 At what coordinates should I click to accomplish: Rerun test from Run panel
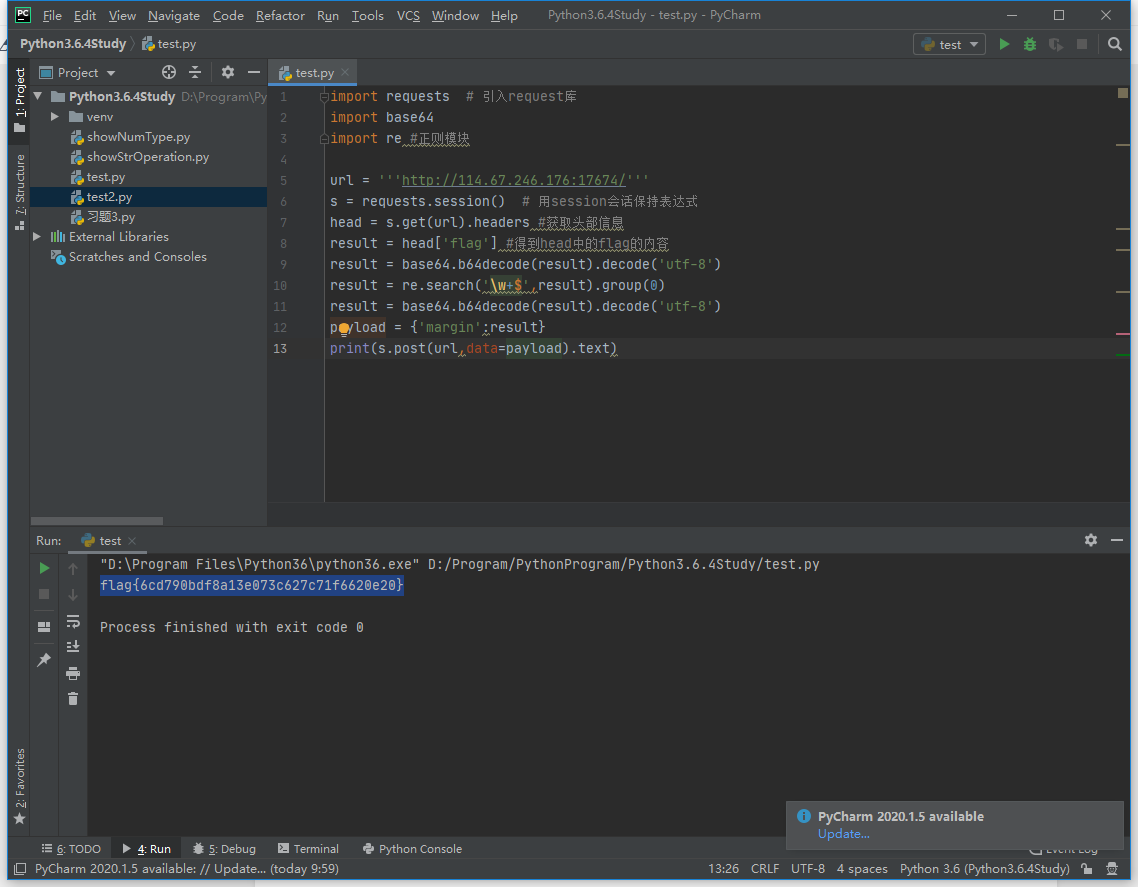click(44, 568)
